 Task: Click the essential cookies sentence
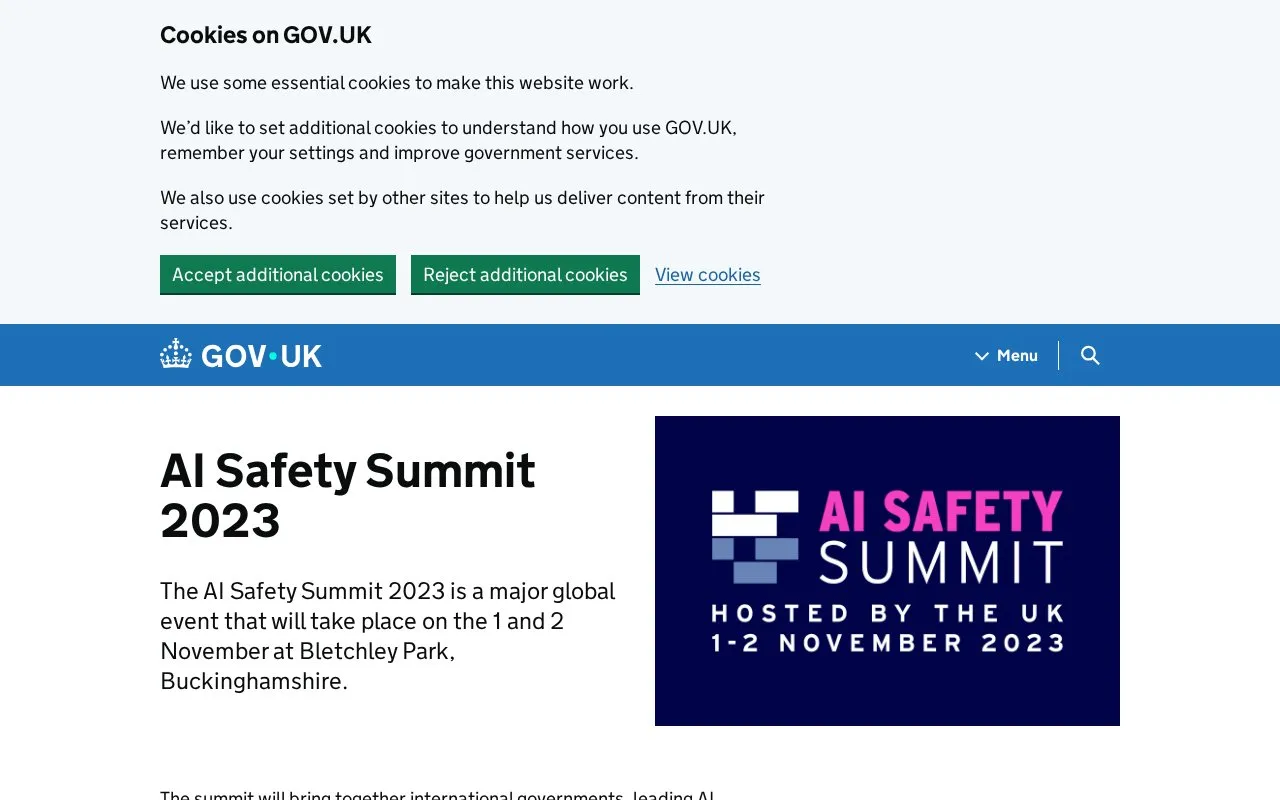397,83
